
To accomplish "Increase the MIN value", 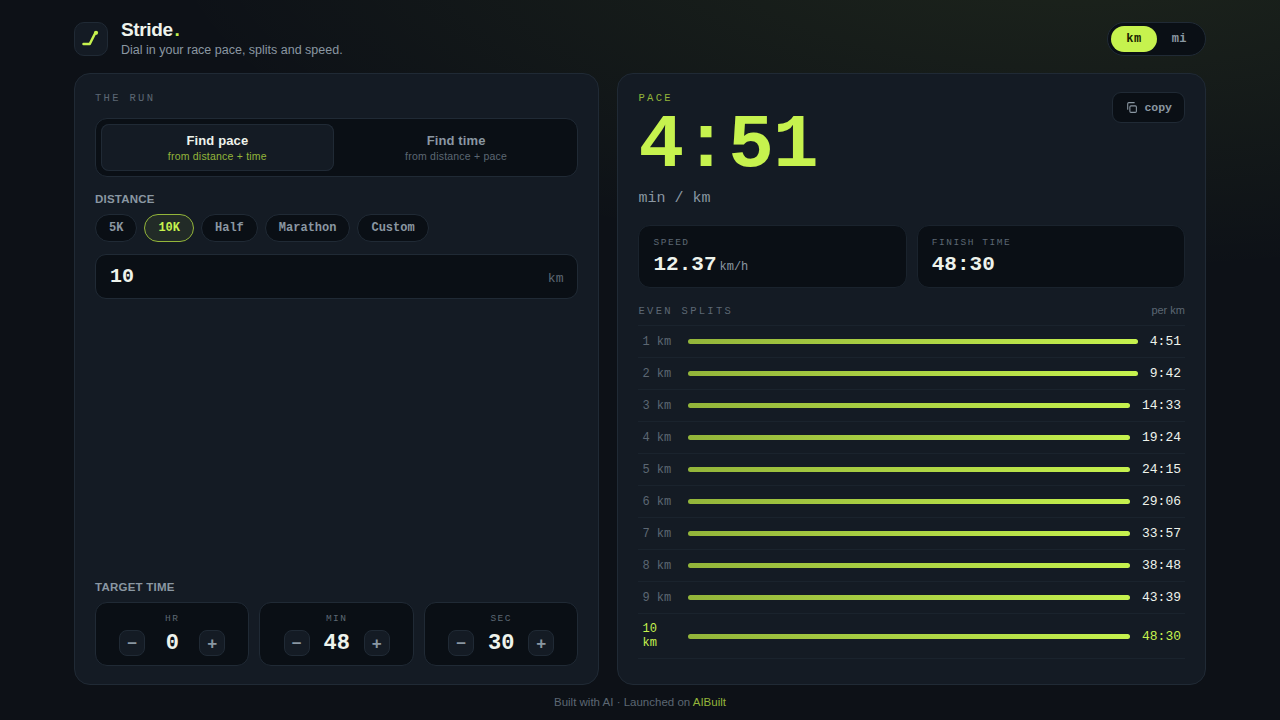I will click(376, 643).
